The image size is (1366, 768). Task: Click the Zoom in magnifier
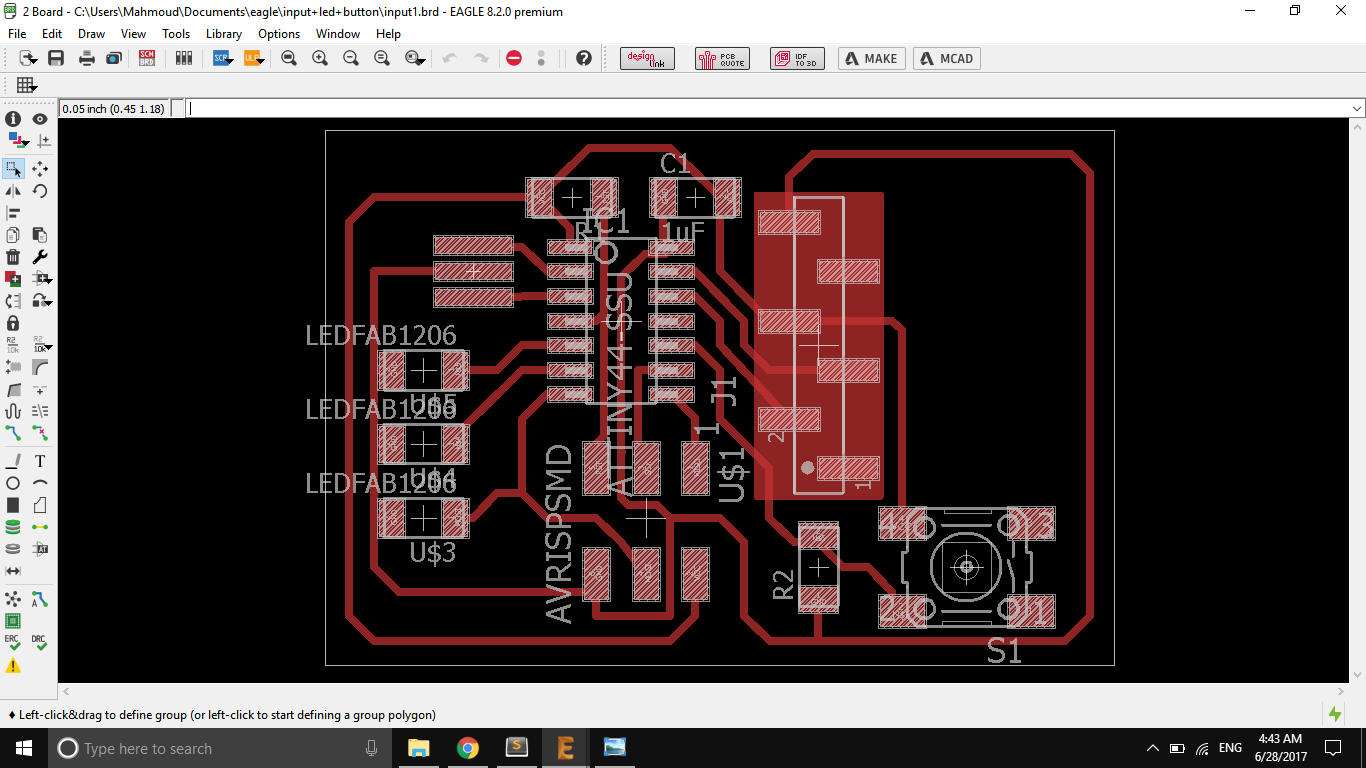tap(320, 58)
